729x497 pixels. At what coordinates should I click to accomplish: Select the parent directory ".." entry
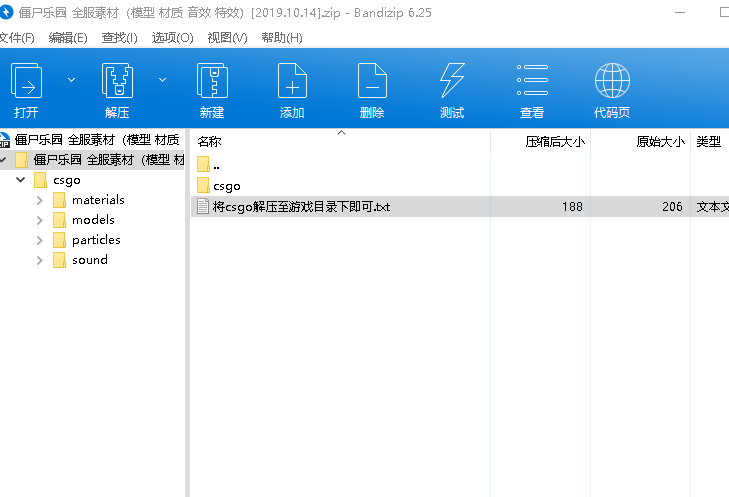(216, 165)
